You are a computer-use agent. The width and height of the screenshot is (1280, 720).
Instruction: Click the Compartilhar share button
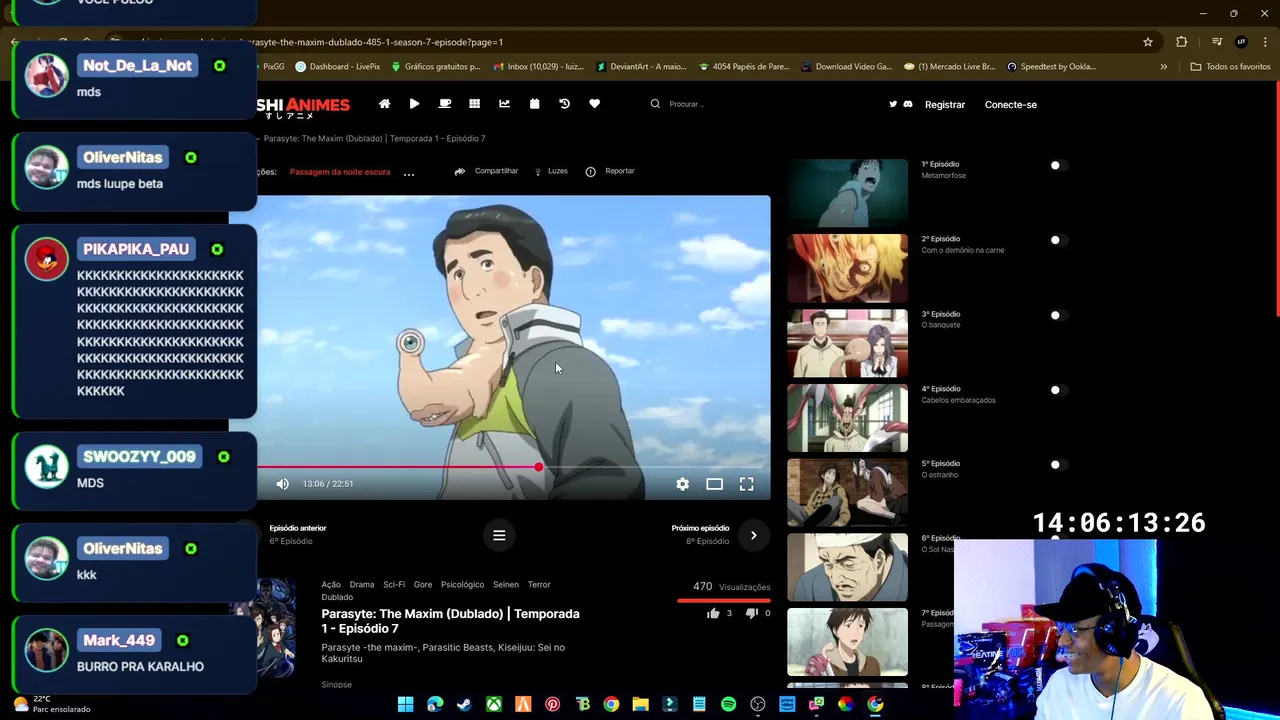coord(486,171)
